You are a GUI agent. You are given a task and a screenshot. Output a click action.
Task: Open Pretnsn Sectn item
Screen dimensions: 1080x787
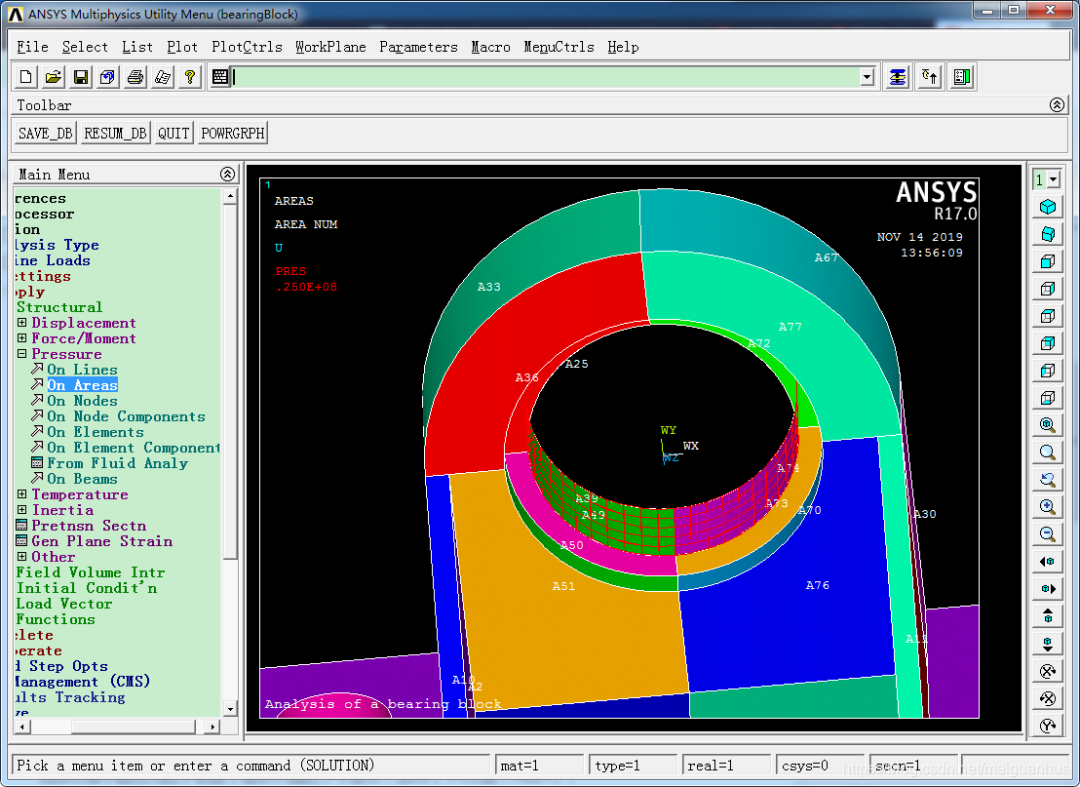click(89, 525)
